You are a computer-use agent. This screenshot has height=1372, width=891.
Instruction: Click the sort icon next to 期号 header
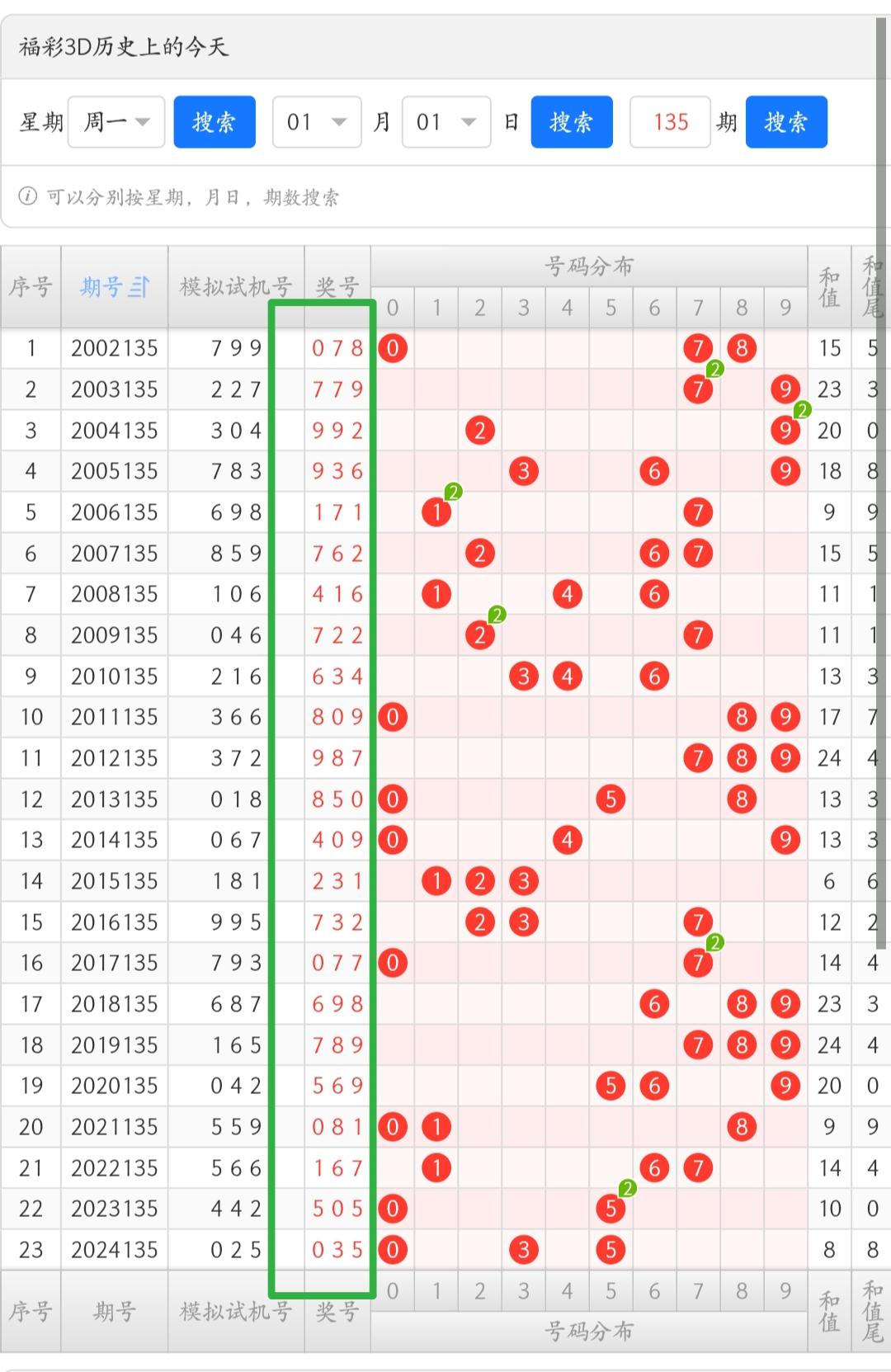[x=139, y=287]
